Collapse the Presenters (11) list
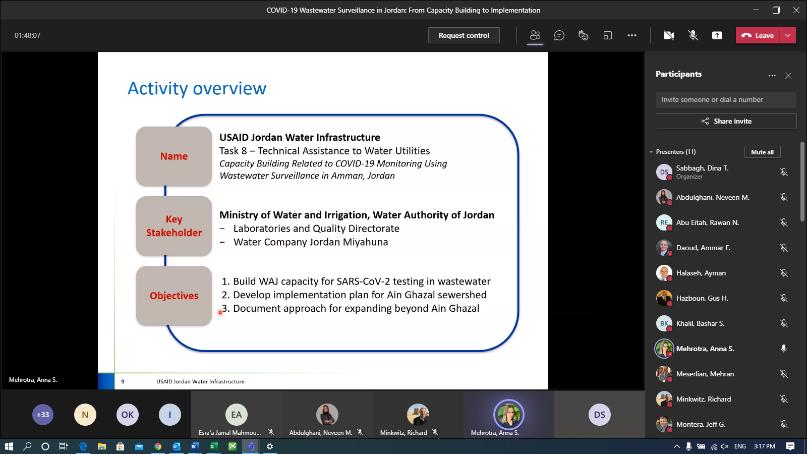The height and width of the screenshot is (454, 807). pyautogui.click(x=651, y=152)
